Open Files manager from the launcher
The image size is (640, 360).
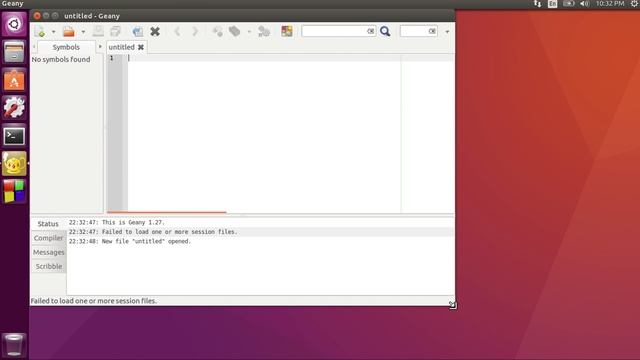click(x=14, y=52)
